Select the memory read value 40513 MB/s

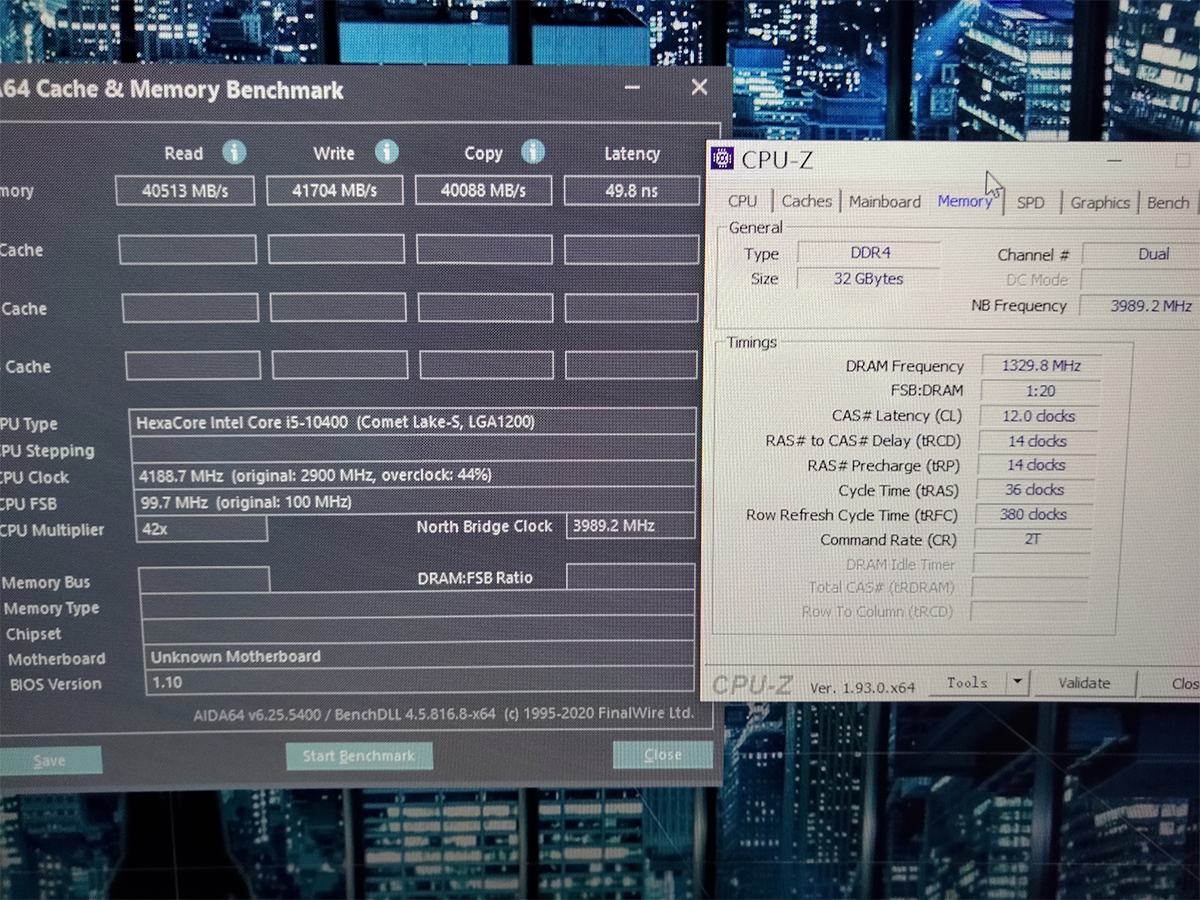185,190
